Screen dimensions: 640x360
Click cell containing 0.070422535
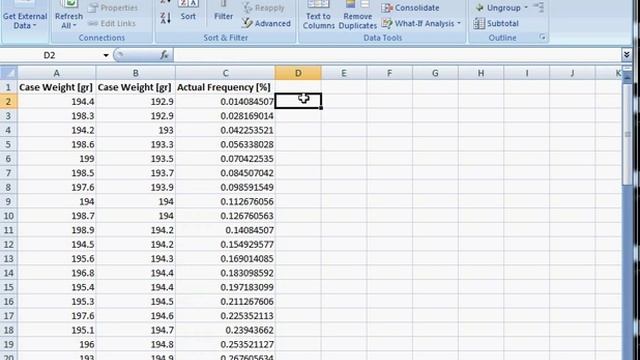225,159
